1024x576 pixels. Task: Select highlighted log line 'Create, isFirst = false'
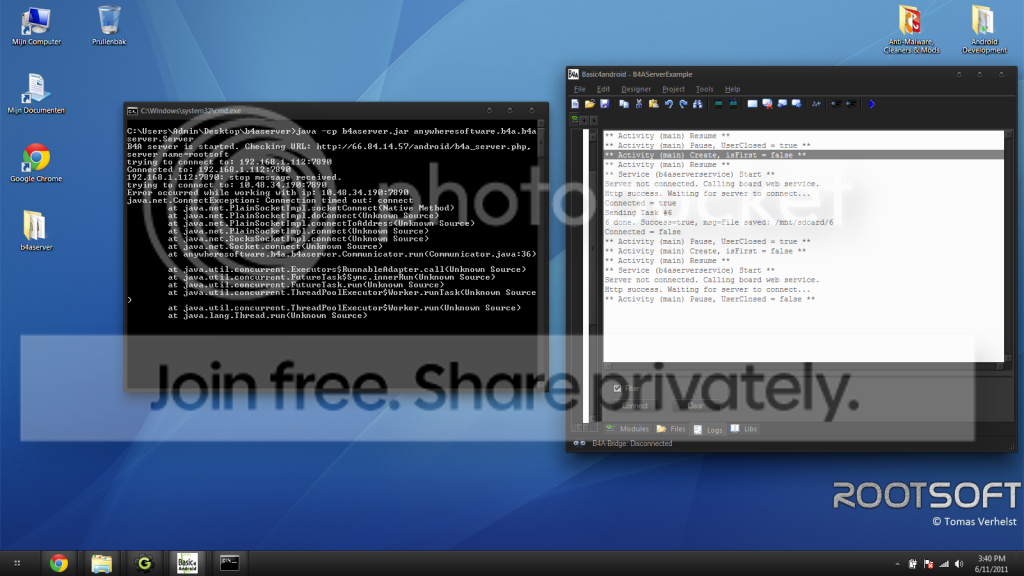pos(803,155)
